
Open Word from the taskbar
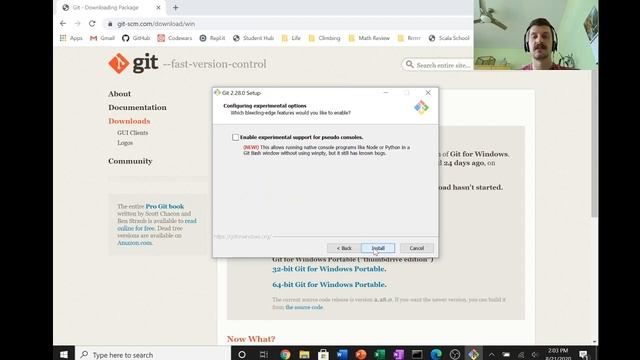[342, 355]
